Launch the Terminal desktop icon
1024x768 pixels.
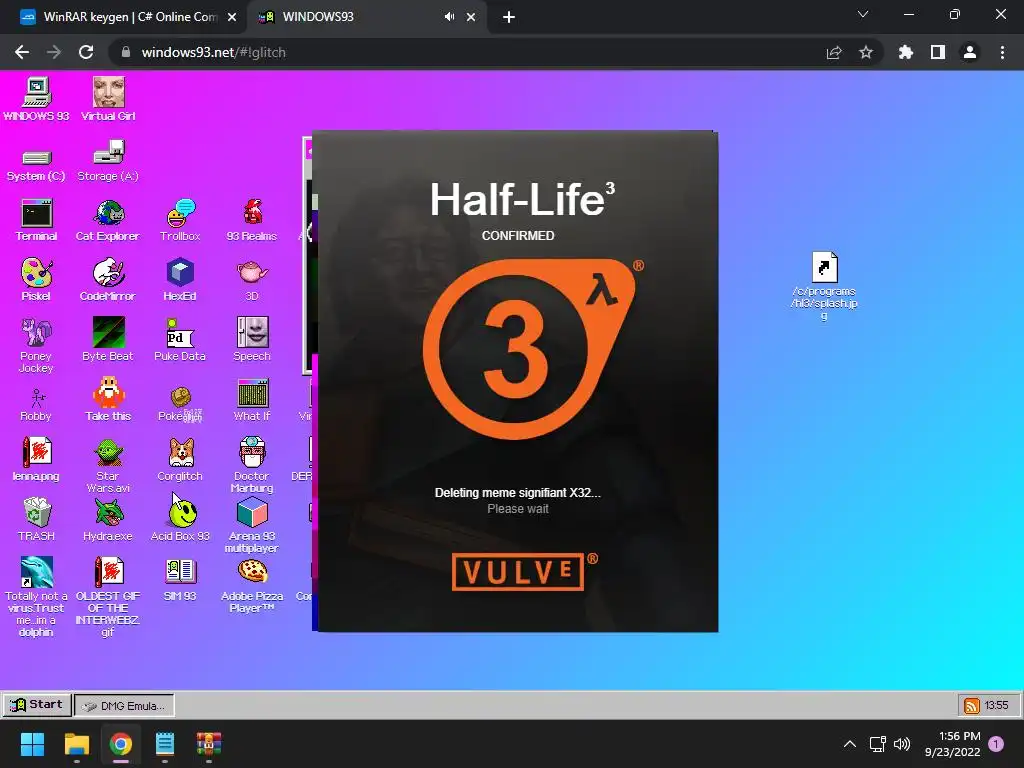pos(37,220)
